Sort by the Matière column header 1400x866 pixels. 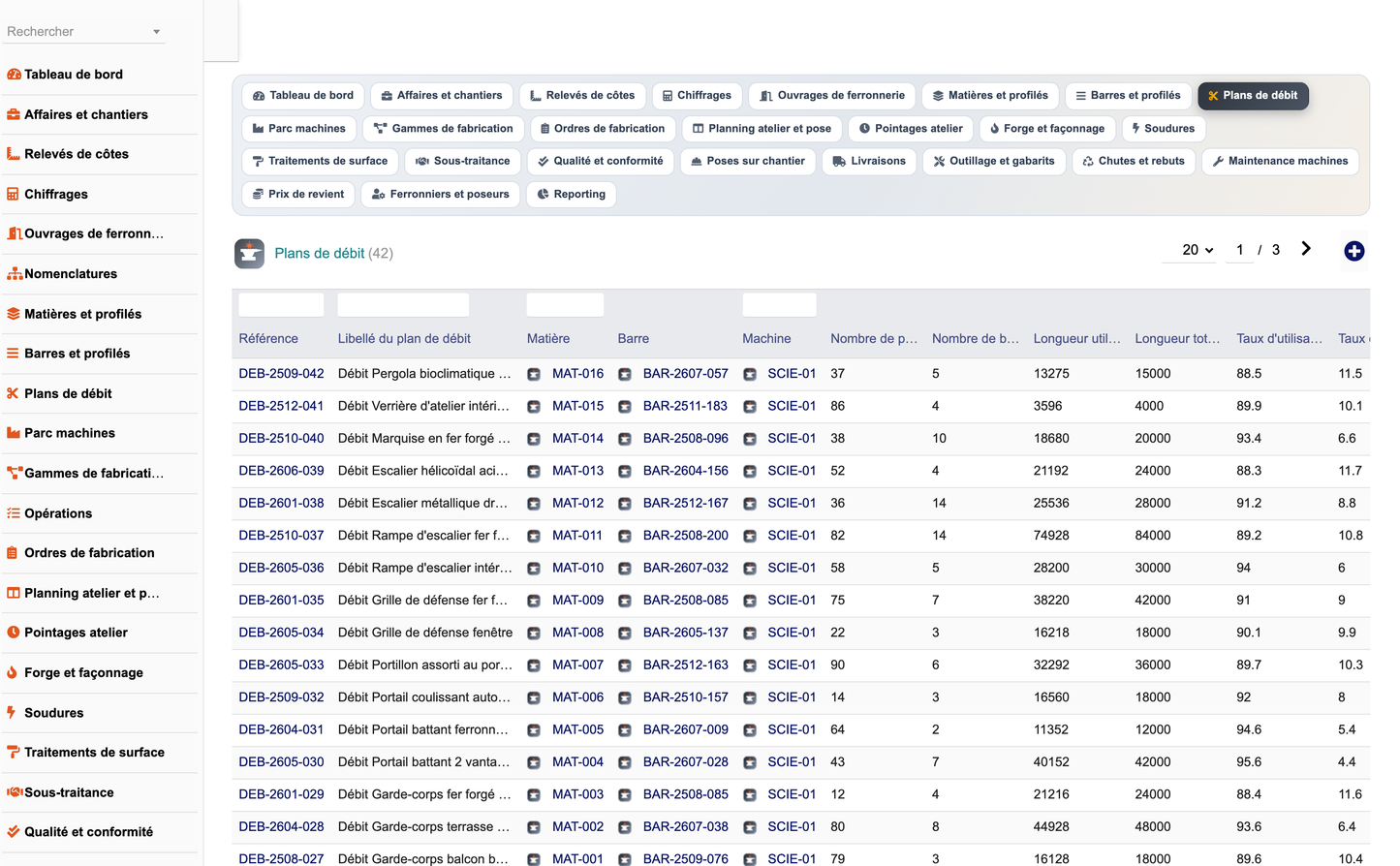(x=548, y=339)
